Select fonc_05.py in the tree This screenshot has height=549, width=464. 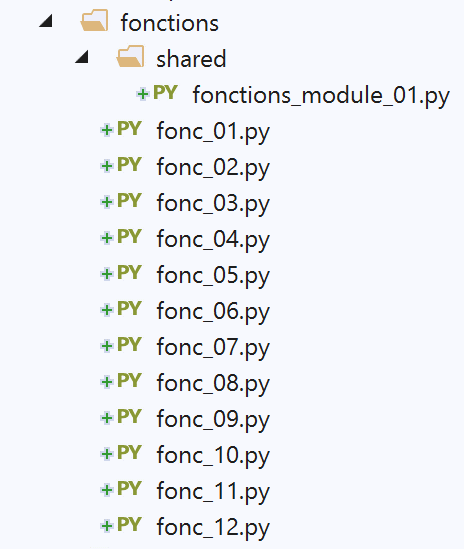(213, 276)
